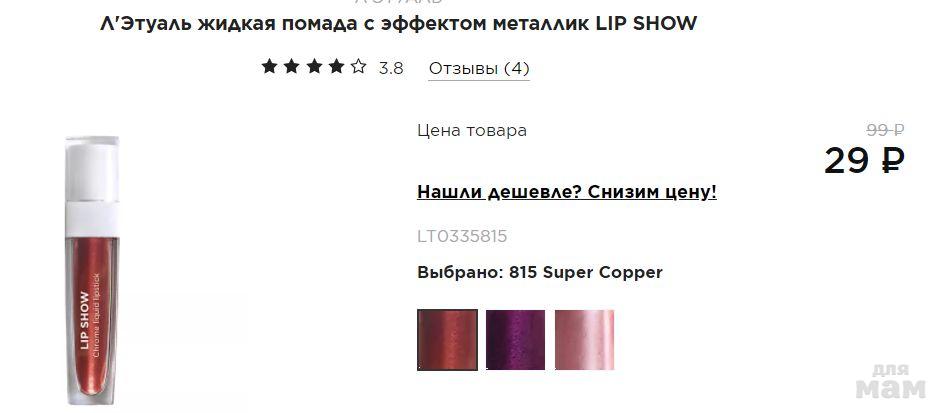
Task: Click the current price 29 ₽
Action: point(864,161)
